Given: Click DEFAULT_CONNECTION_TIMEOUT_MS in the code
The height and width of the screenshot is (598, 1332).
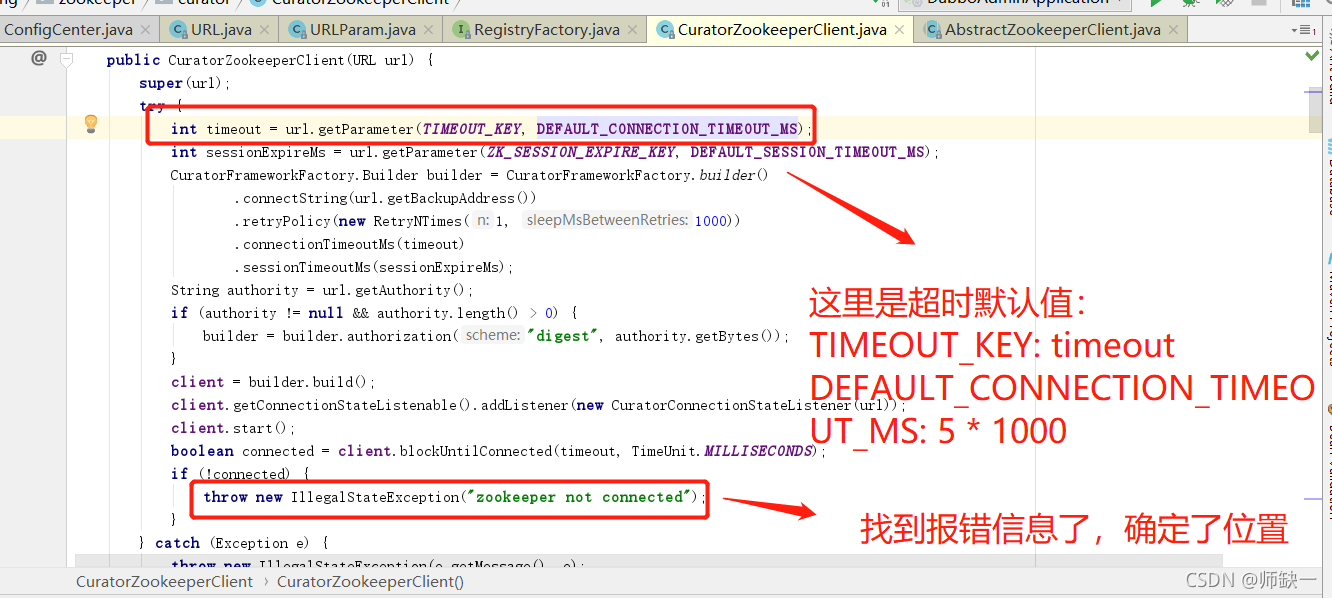Looking at the screenshot, I should 668,129.
